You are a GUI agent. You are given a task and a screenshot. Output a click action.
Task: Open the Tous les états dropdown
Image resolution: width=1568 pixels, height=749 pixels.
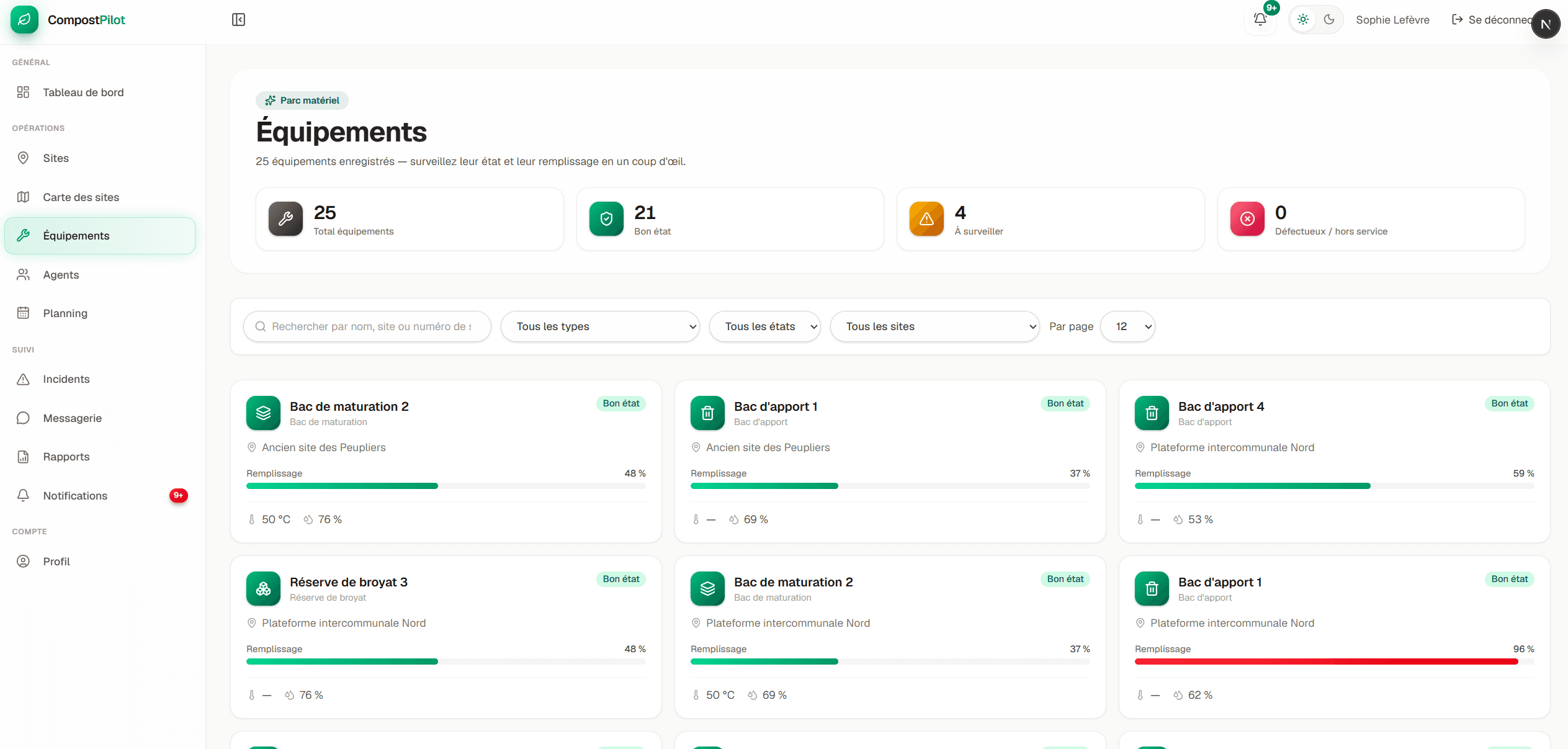764,326
